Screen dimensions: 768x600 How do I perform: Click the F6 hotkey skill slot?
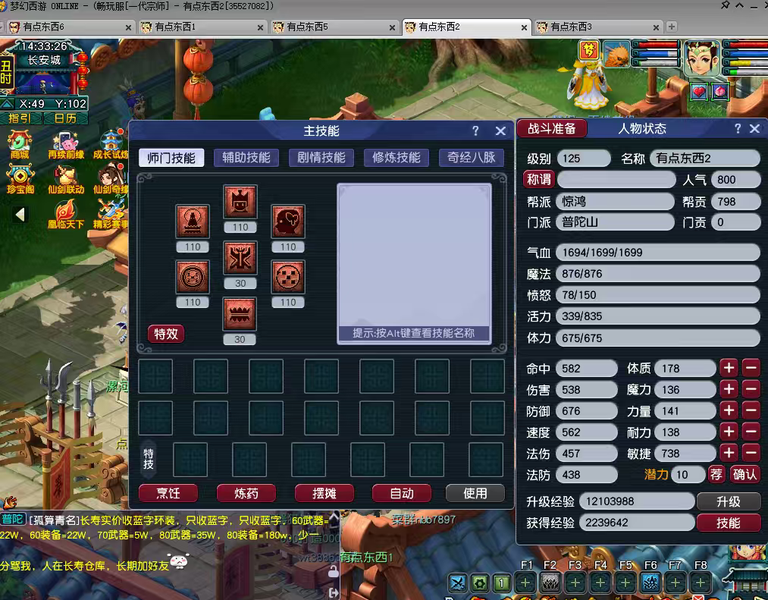click(x=650, y=582)
